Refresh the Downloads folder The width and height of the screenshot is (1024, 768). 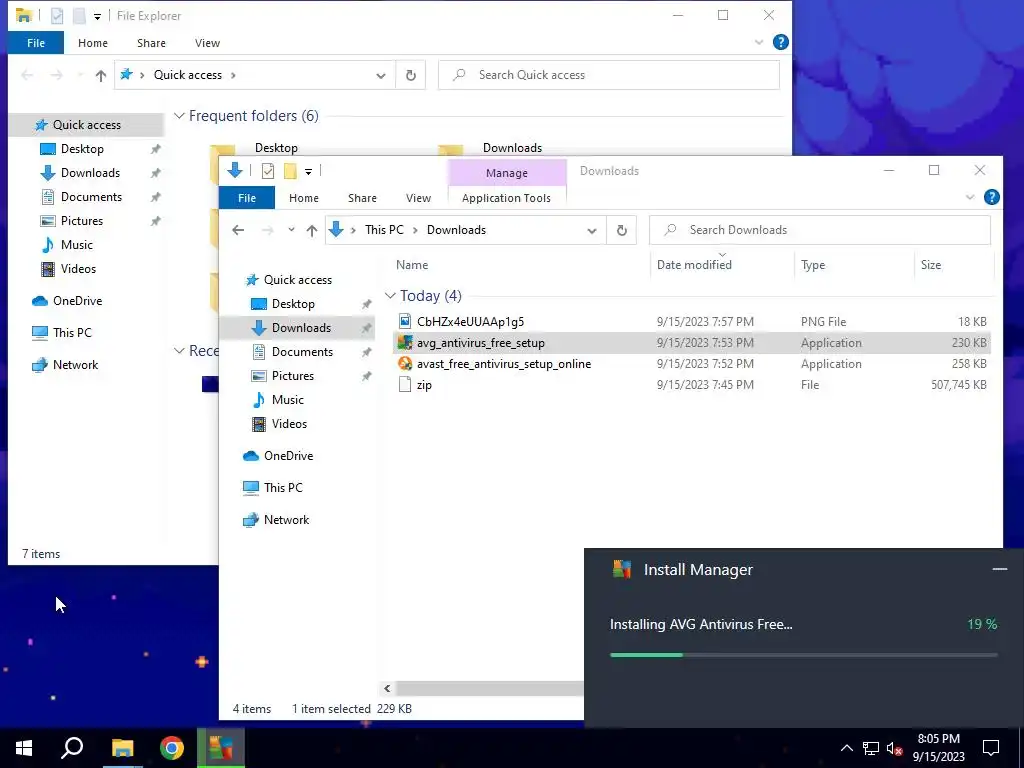coord(622,230)
